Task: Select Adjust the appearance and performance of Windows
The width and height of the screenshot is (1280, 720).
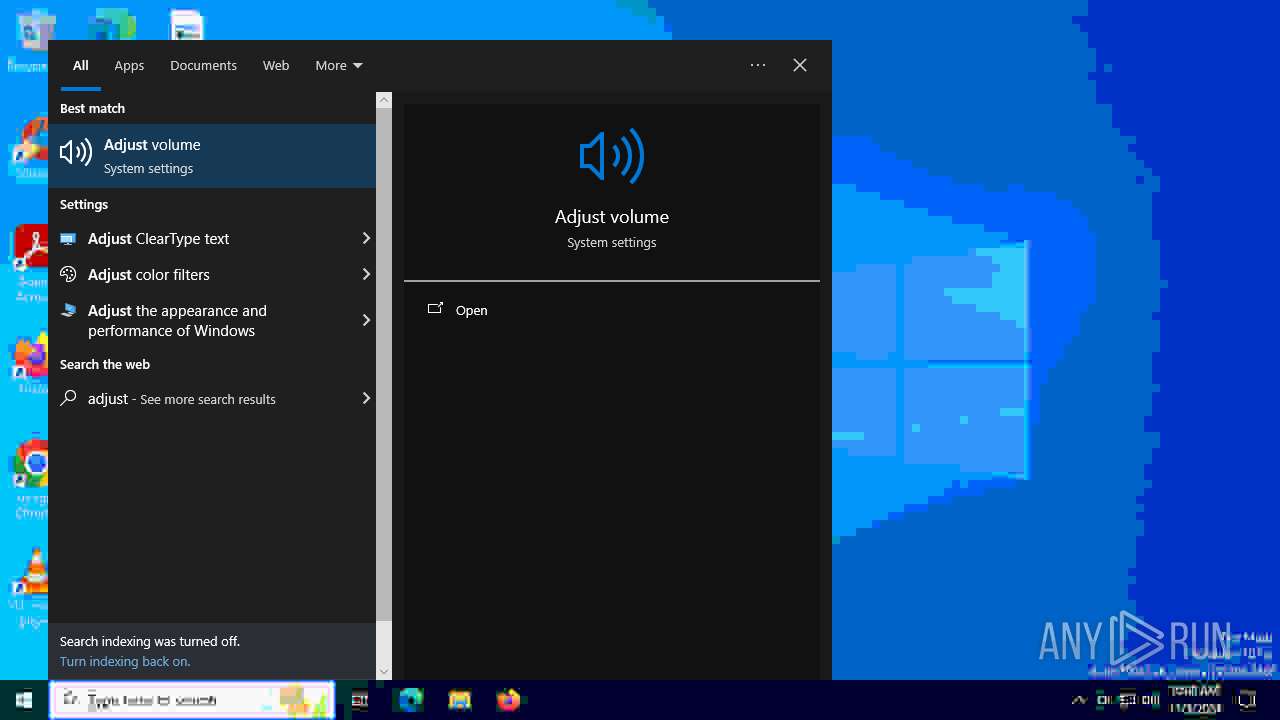Action: pyautogui.click(x=212, y=320)
